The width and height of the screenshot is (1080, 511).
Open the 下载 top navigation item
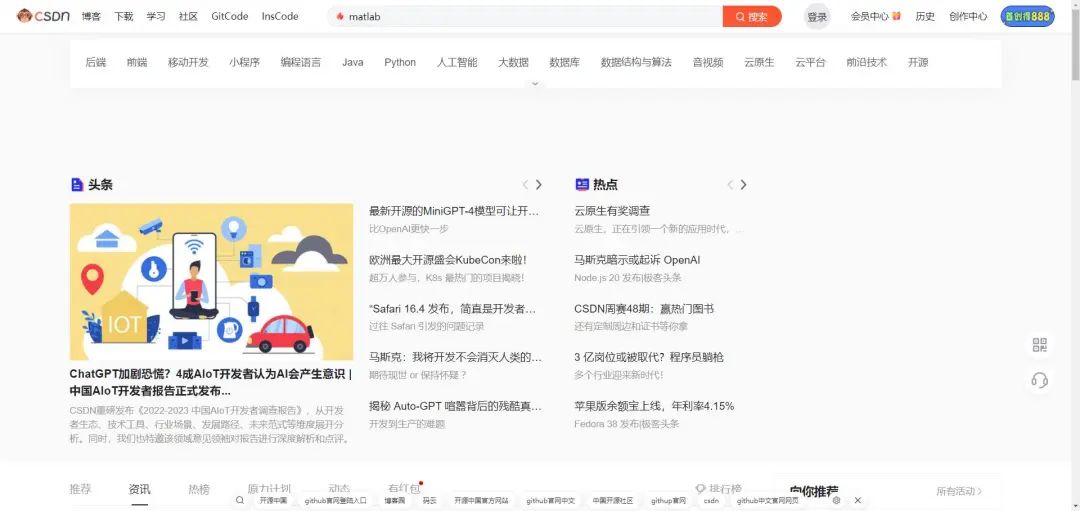click(124, 17)
